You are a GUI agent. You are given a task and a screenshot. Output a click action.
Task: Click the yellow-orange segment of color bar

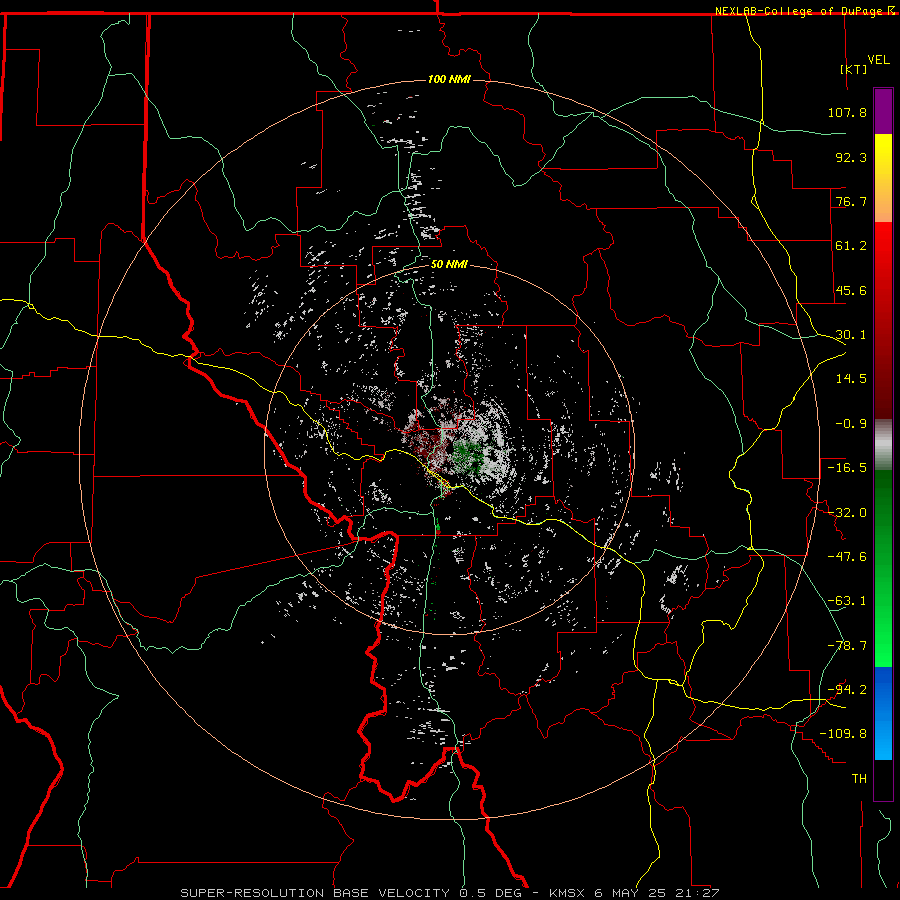(883, 178)
